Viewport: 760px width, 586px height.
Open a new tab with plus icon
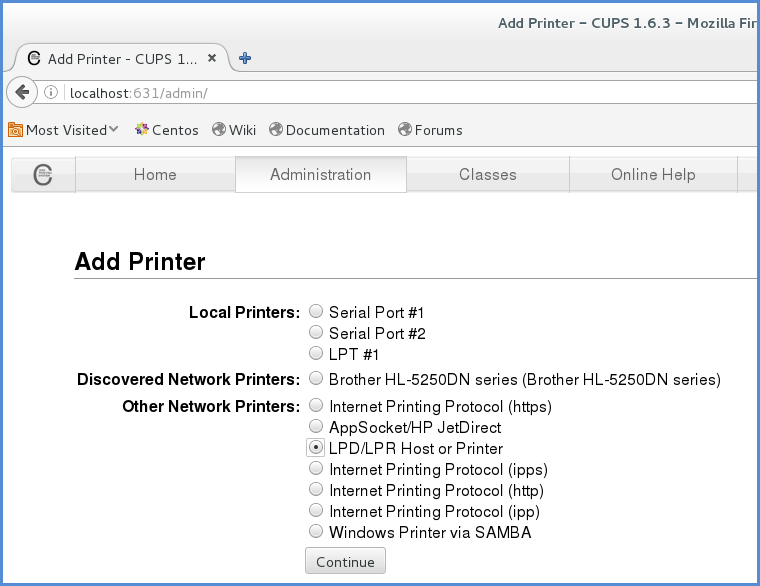pos(245,58)
